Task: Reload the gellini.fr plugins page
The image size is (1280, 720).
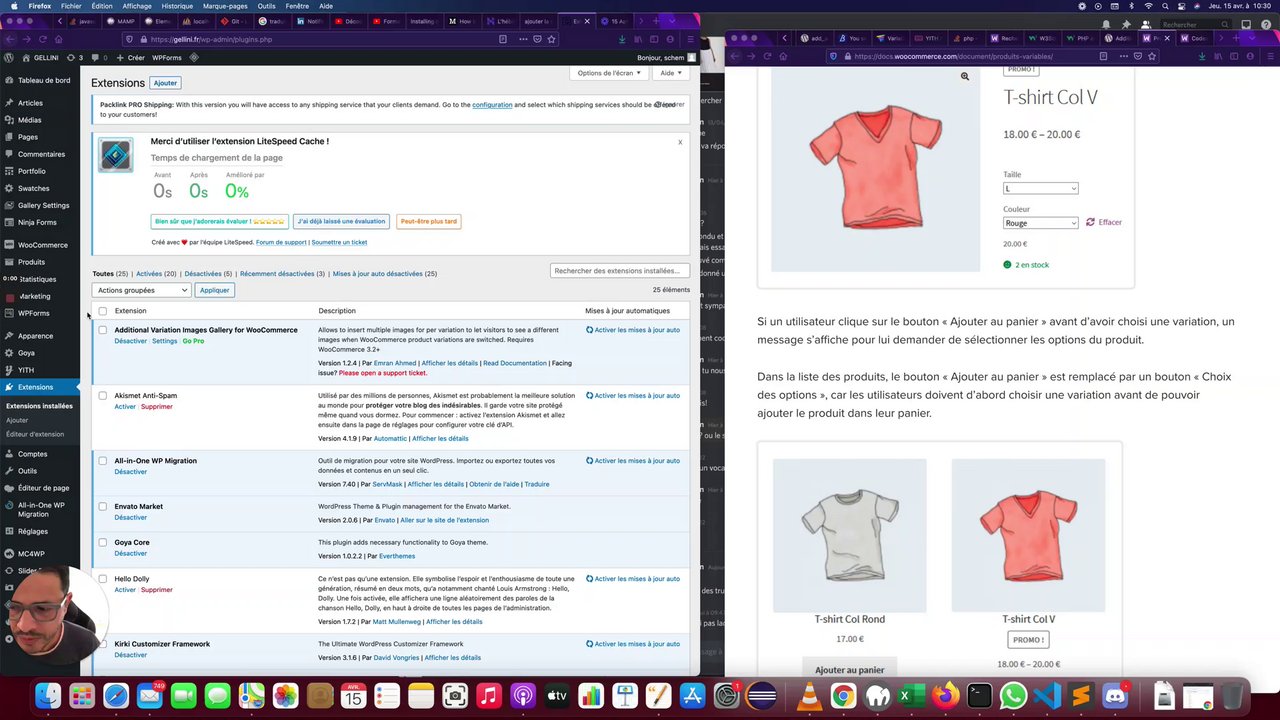Action: 41,39
